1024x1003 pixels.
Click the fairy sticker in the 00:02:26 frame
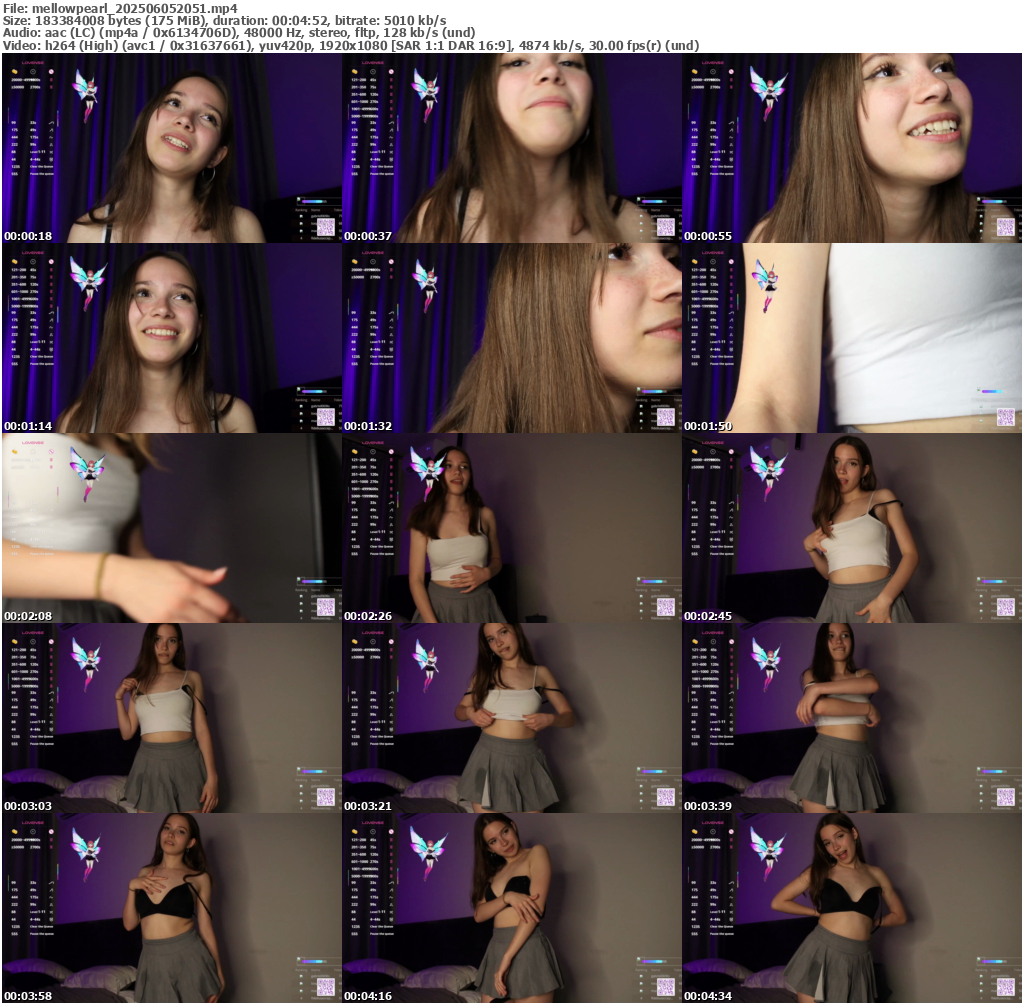(426, 470)
